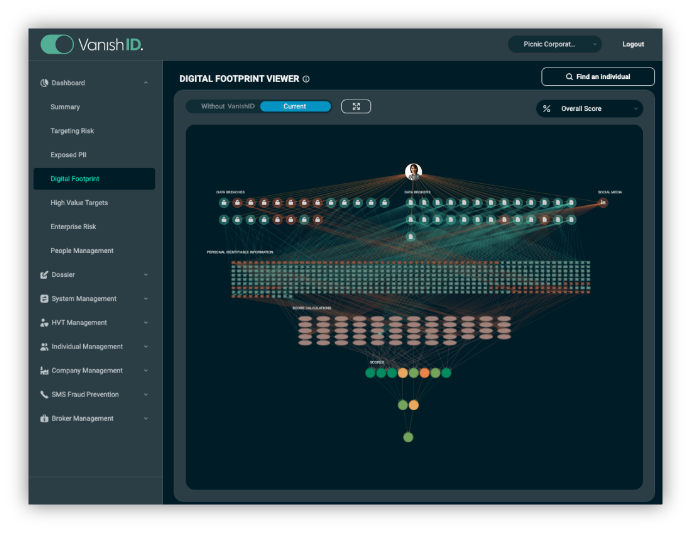This screenshot has height=533, width=691.
Task: Click the Find an individual button
Action: pyautogui.click(x=598, y=77)
